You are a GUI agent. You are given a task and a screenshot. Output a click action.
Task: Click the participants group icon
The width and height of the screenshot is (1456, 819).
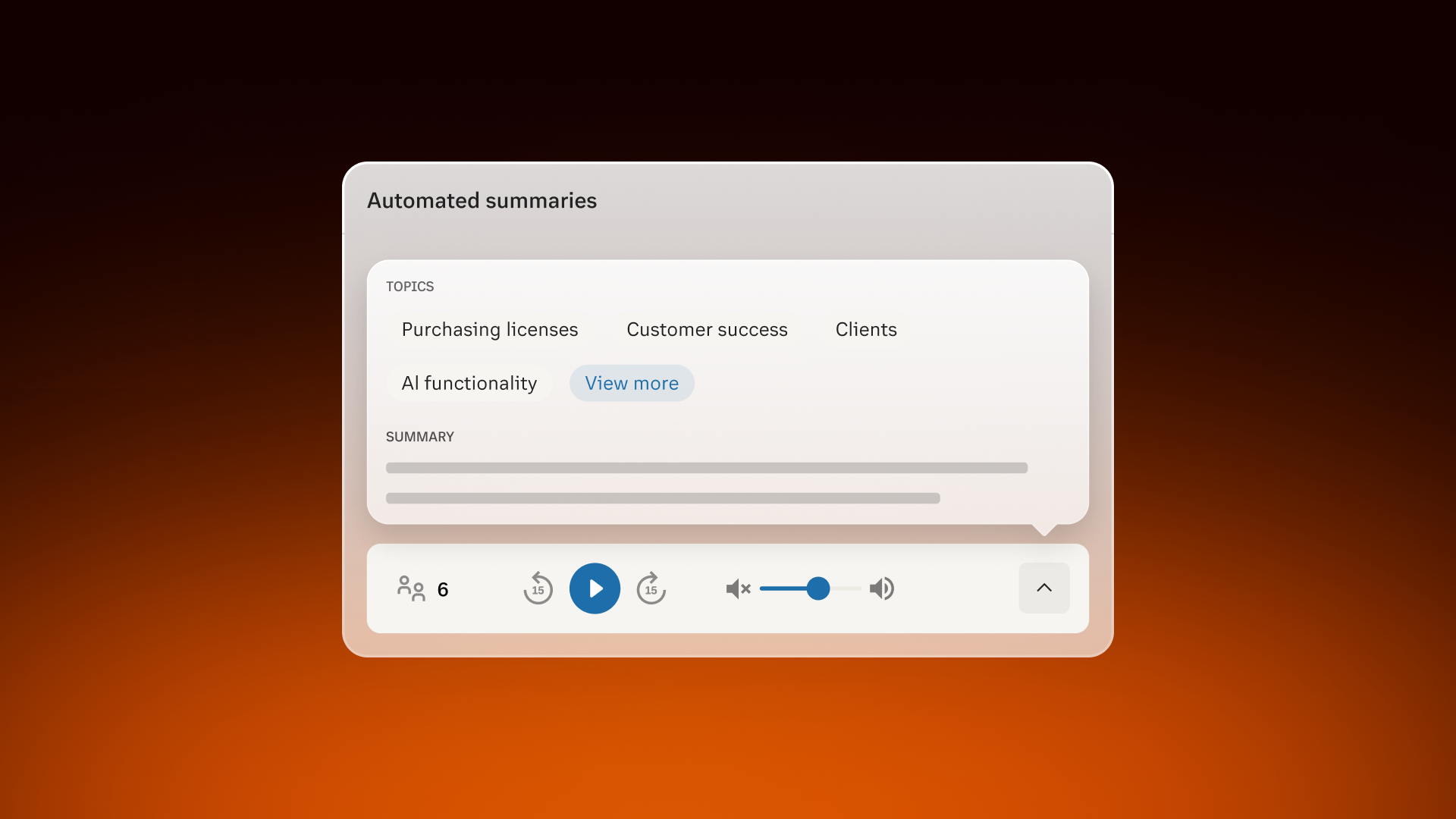[411, 588]
